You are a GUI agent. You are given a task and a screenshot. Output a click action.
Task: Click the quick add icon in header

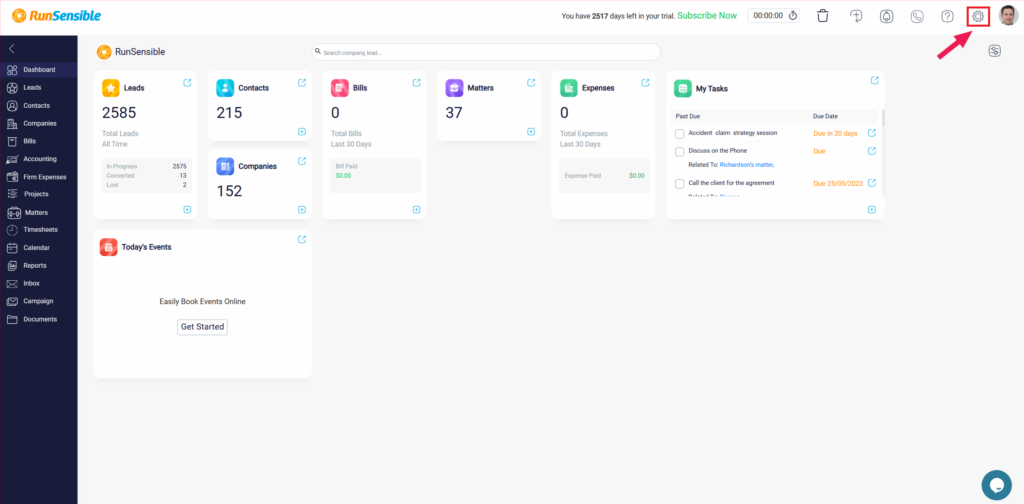857,16
